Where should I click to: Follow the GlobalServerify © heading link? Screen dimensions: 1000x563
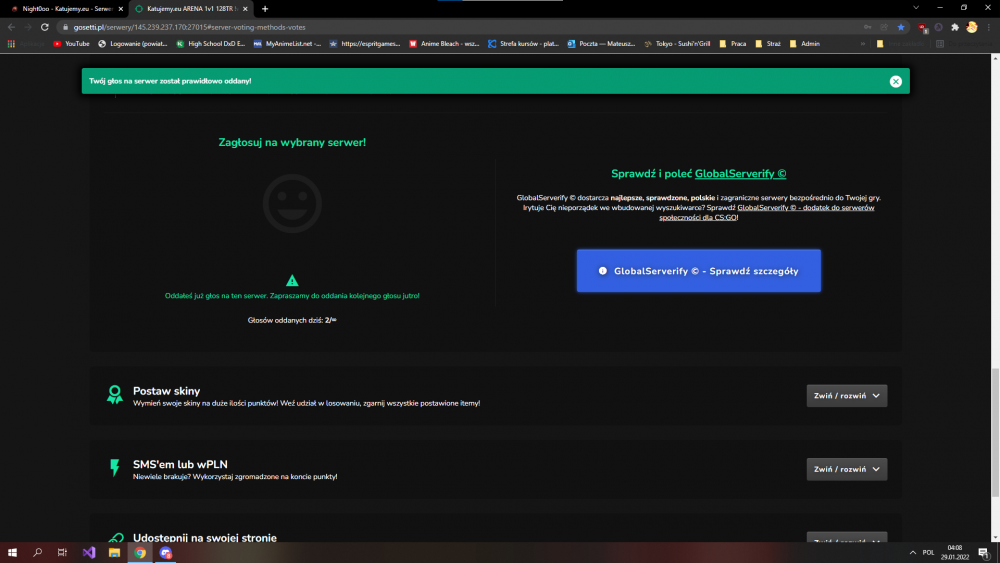tap(740, 173)
